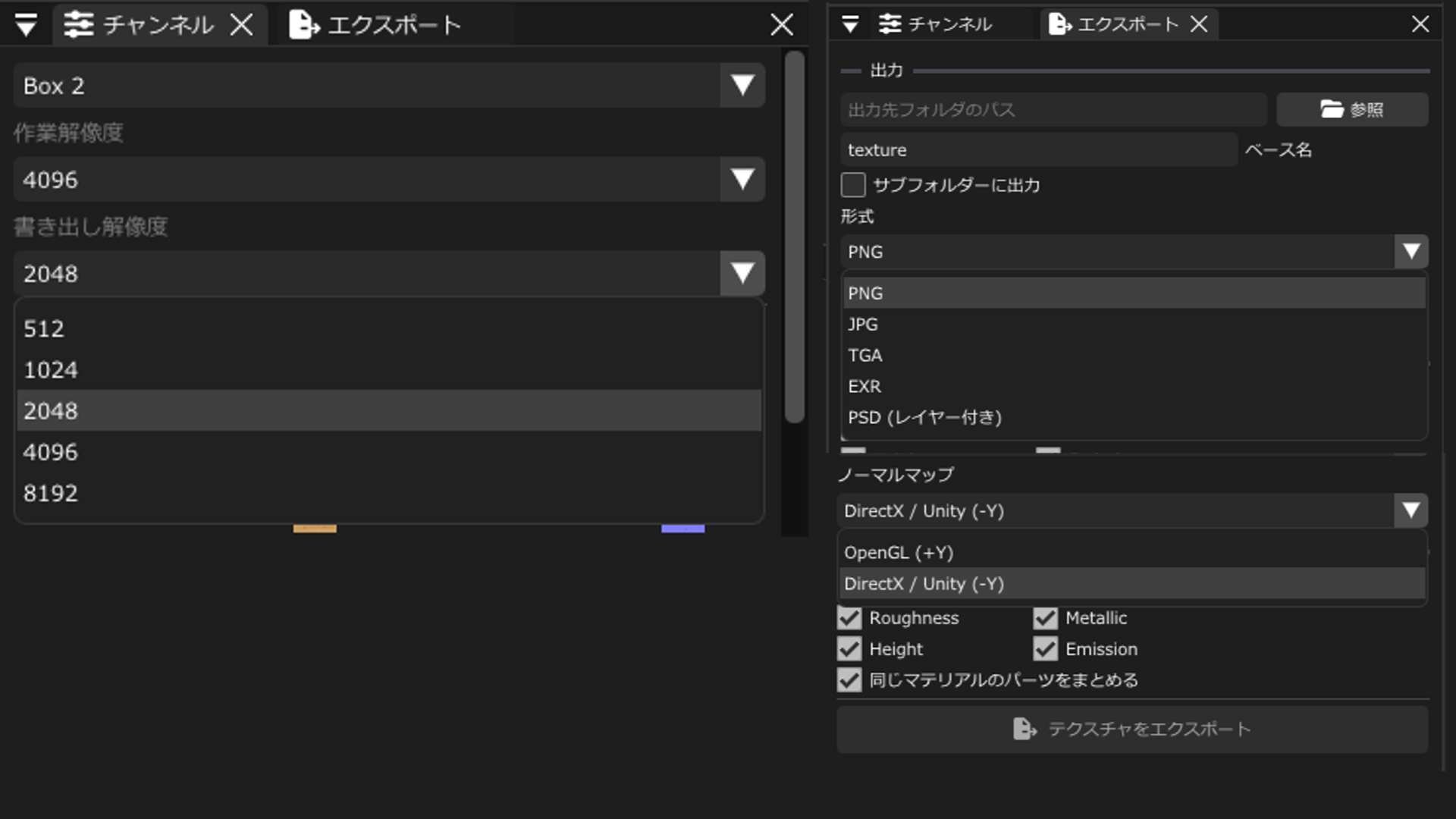The width and height of the screenshot is (1456, 819).
Task: Expand the Box 2 dropdown
Action: coord(389,85)
